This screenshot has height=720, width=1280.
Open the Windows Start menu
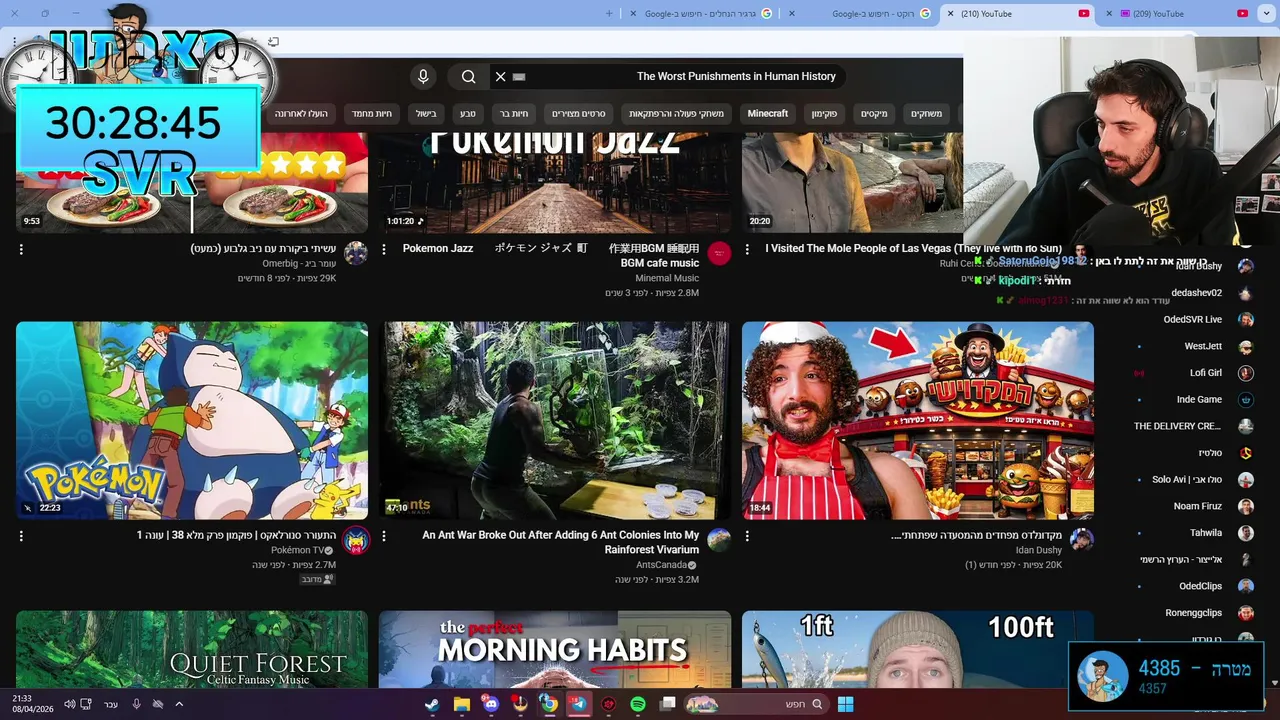click(x=845, y=704)
